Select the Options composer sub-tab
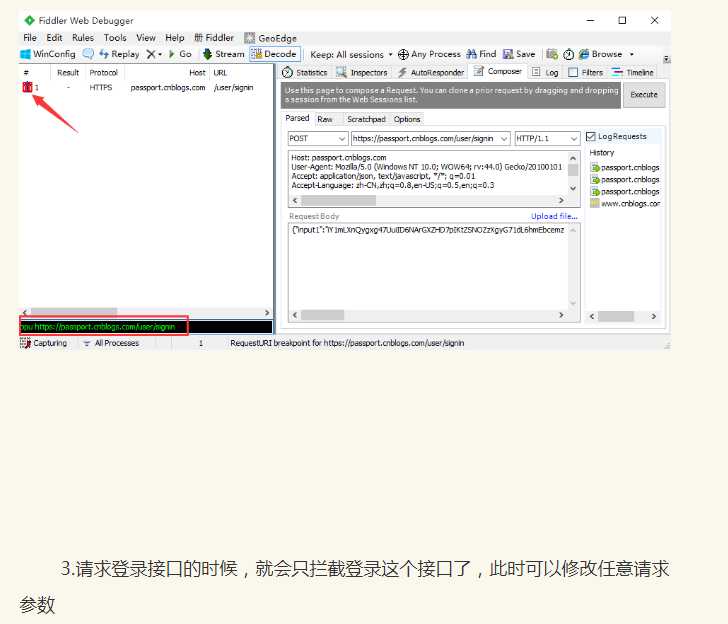The width and height of the screenshot is (728, 624). (x=407, y=119)
